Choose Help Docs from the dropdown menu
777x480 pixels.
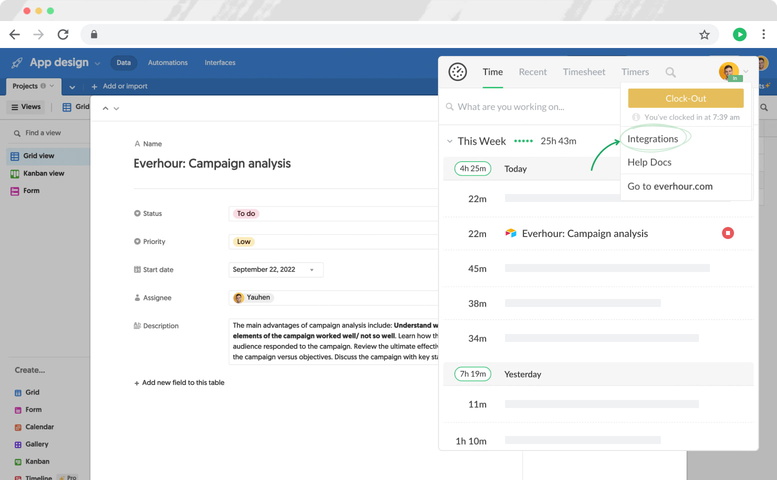coord(649,162)
